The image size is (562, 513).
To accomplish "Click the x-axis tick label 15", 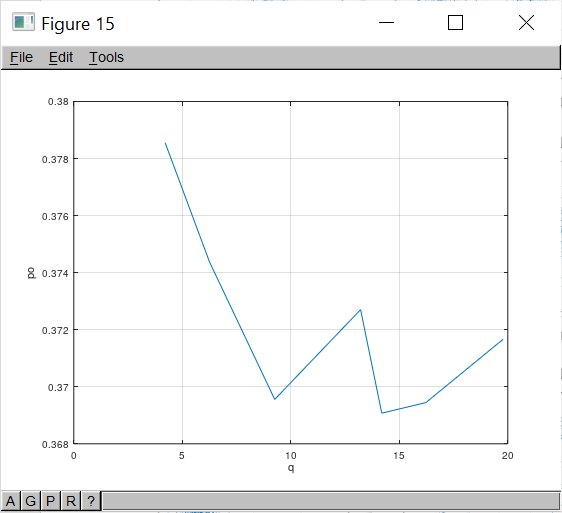I will coord(399,456).
